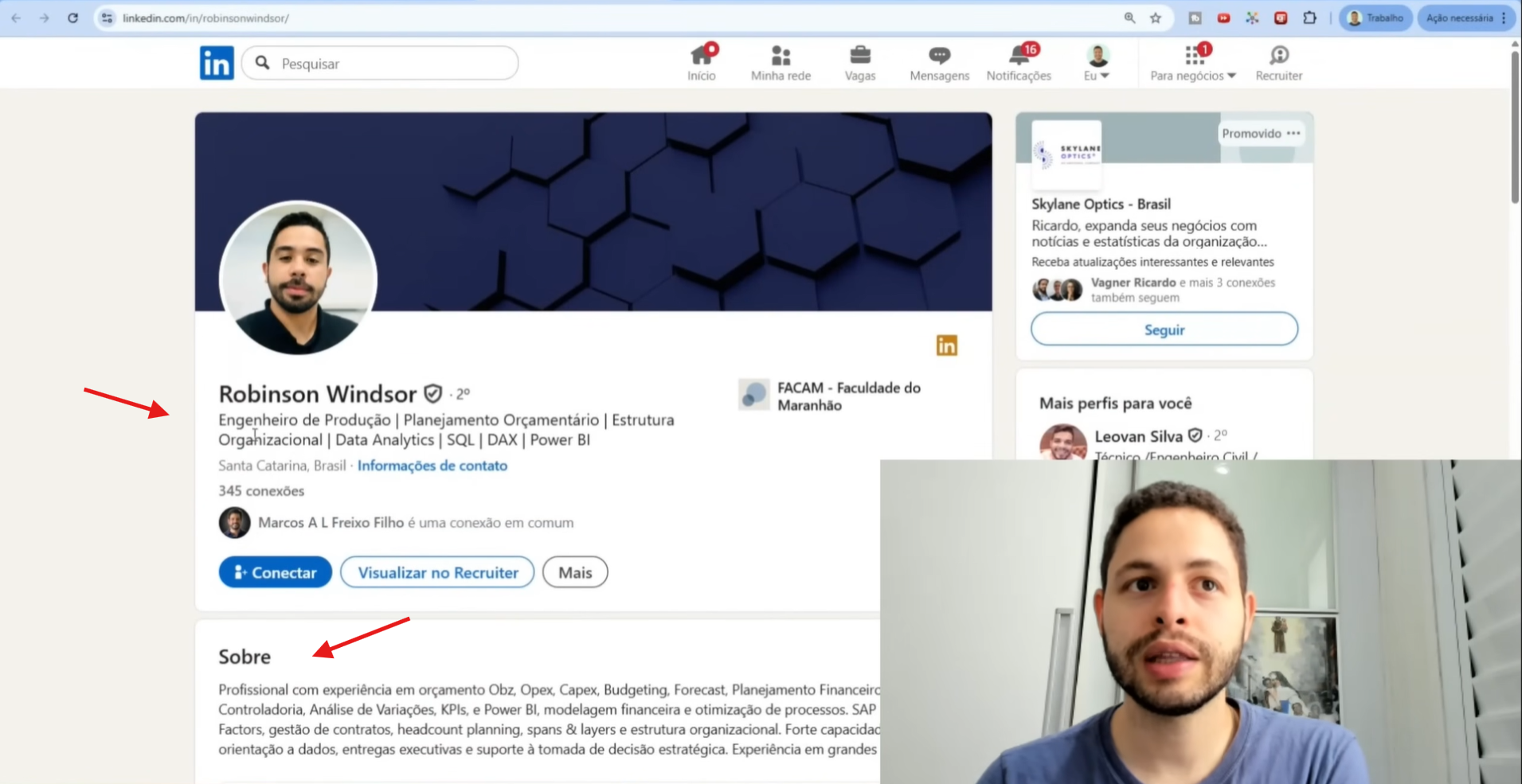Open Leovan Silva's suggested profile
1522x784 pixels.
pyautogui.click(x=1138, y=436)
